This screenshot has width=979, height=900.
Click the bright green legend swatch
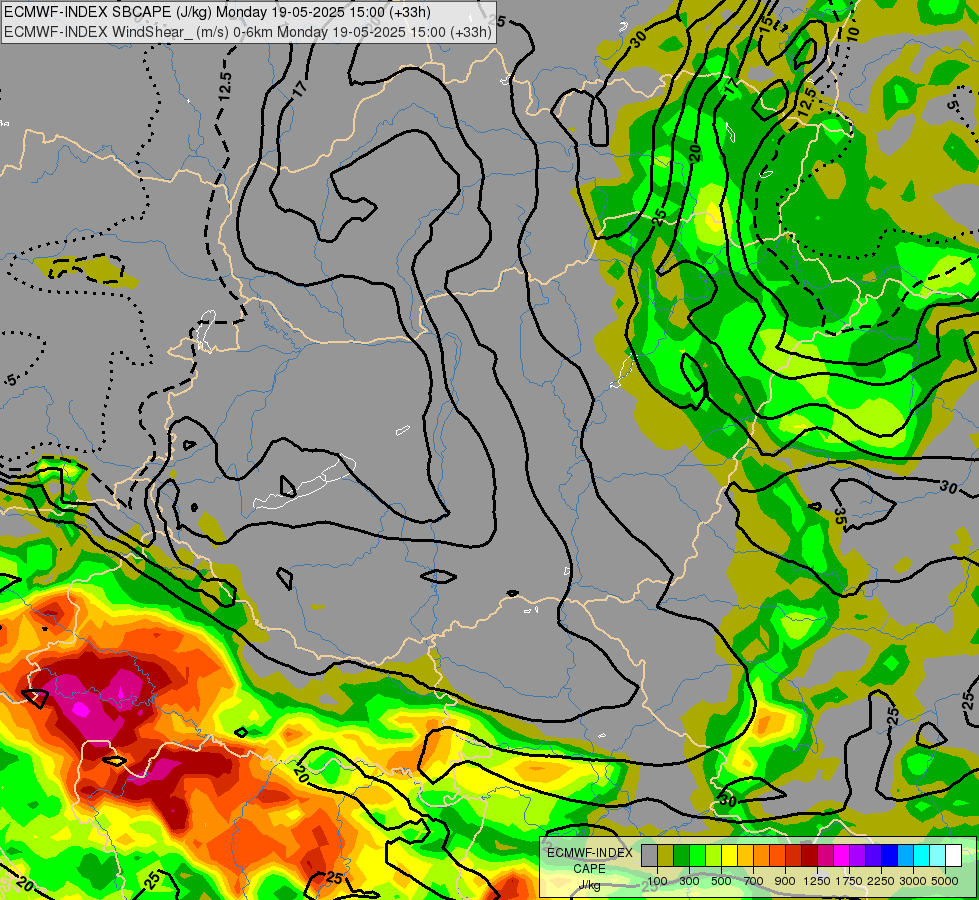click(697, 856)
